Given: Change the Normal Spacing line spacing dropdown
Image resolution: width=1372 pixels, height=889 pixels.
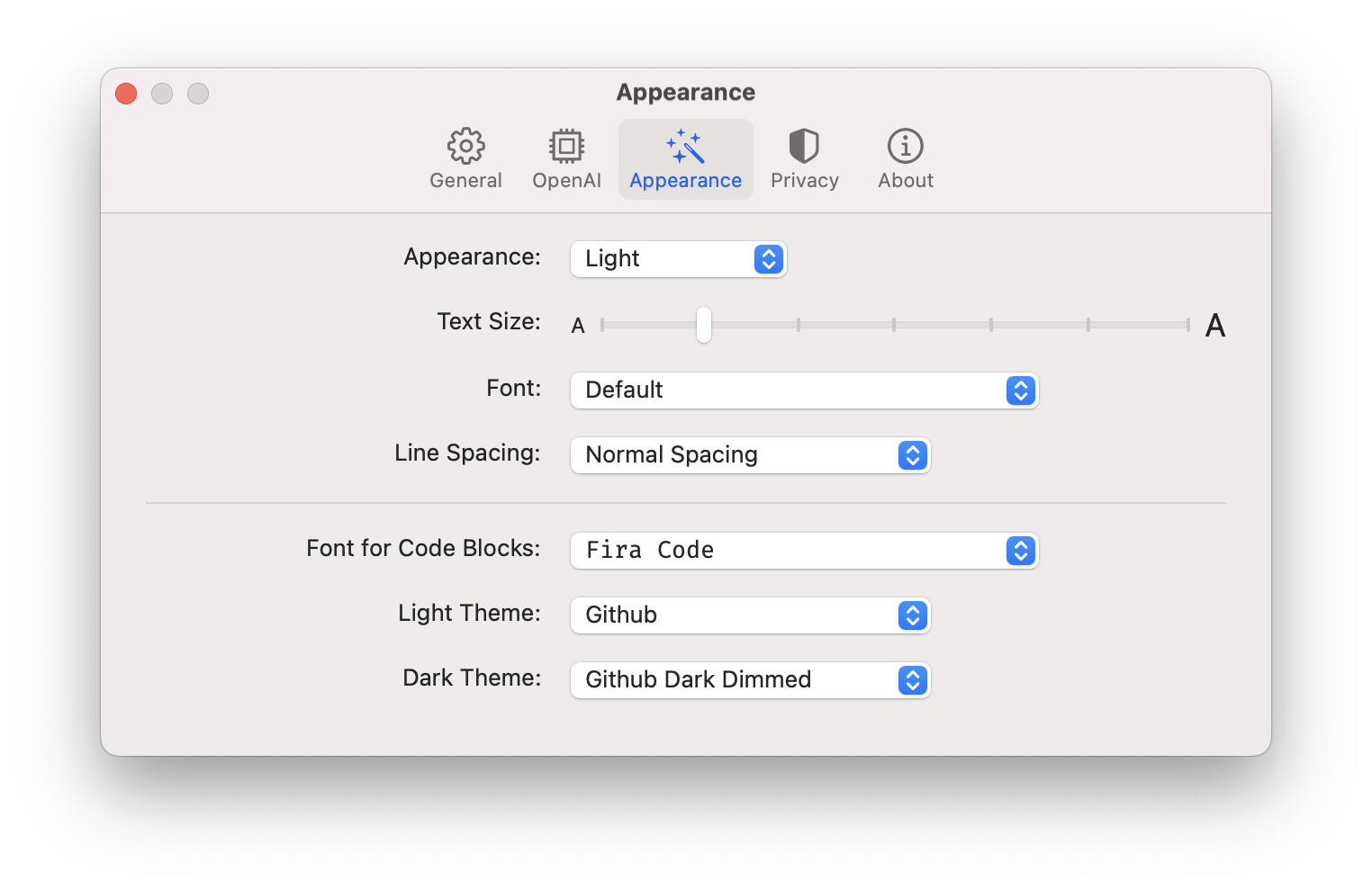Looking at the screenshot, I should tap(750, 455).
